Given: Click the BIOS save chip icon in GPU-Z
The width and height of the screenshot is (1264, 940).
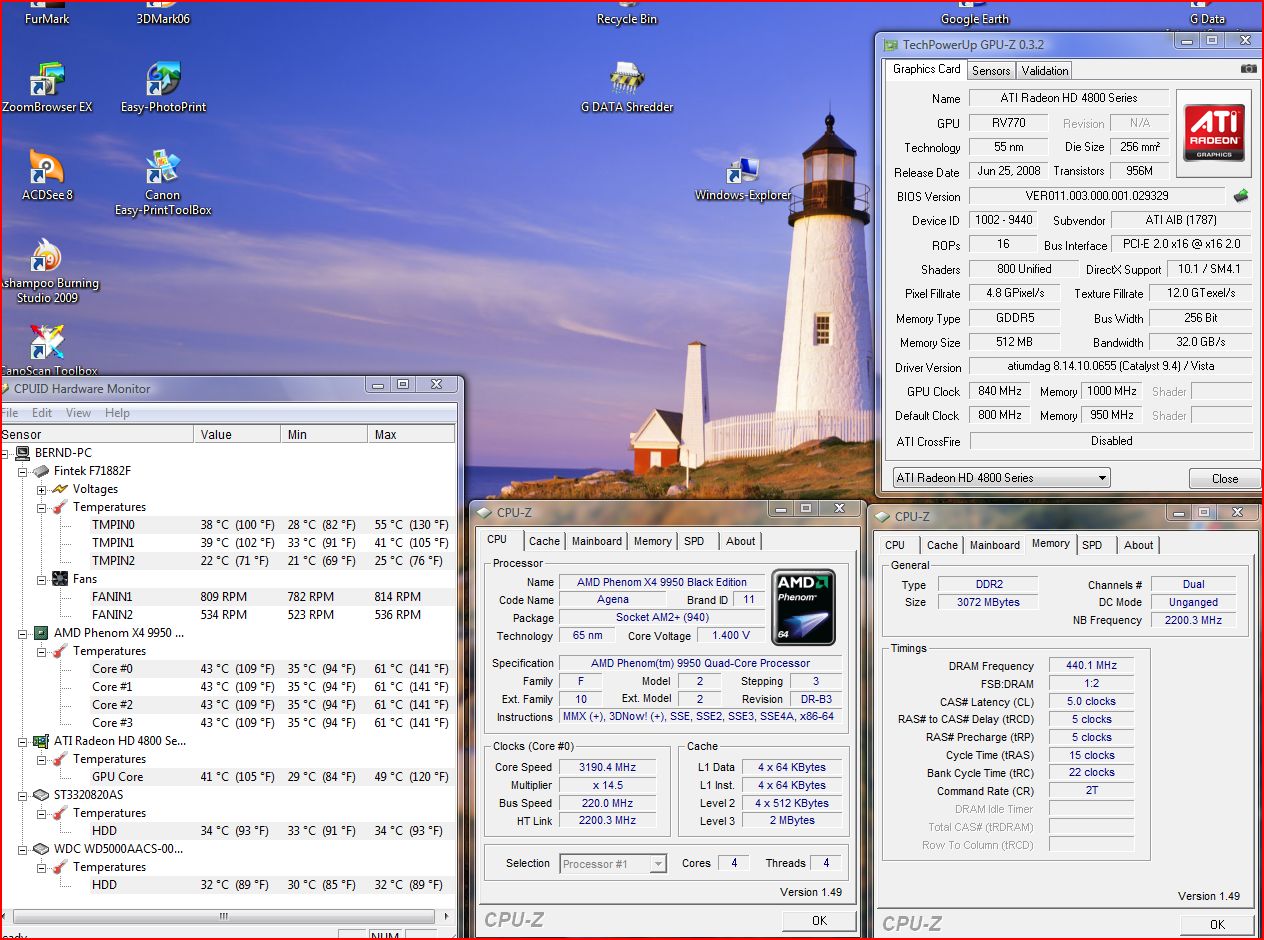Looking at the screenshot, I should [x=1241, y=196].
